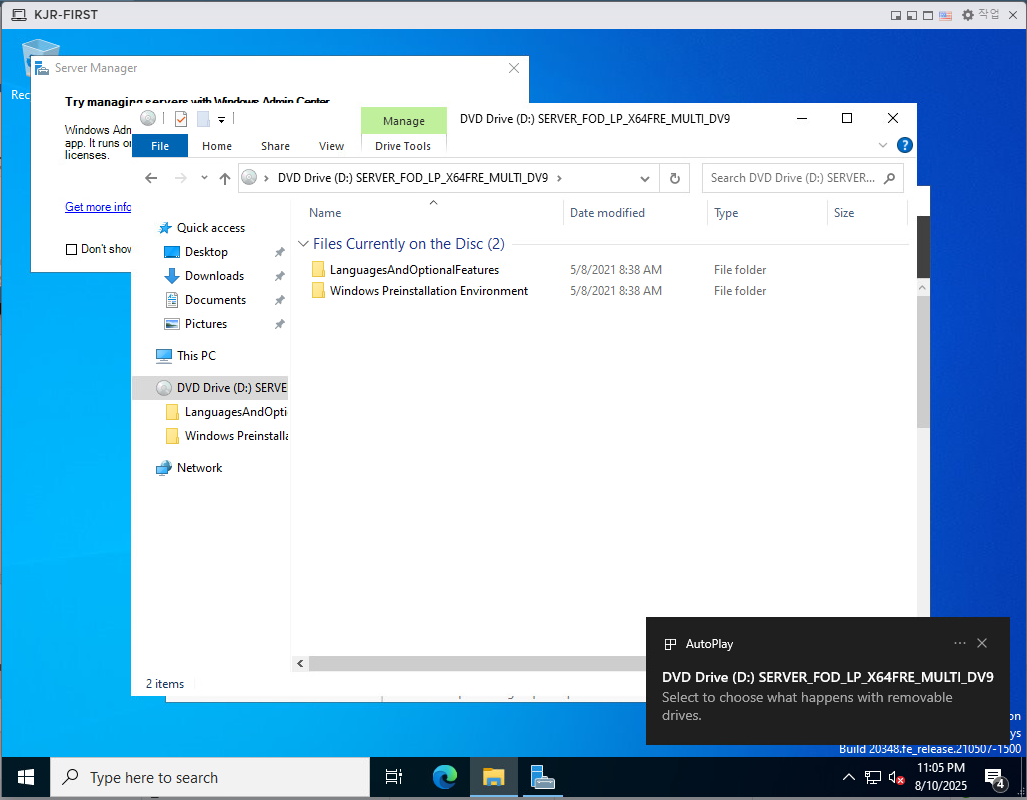The height and width of the screenshot is (800, 1027).
Task: Click the AutoPlay DVD Drive notification body
Action: coord(827,696)
